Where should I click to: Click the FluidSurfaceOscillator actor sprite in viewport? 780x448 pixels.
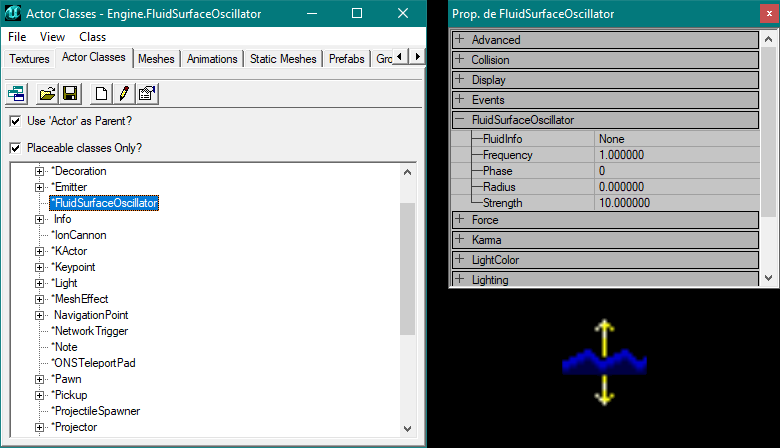(x=604, y=362)
